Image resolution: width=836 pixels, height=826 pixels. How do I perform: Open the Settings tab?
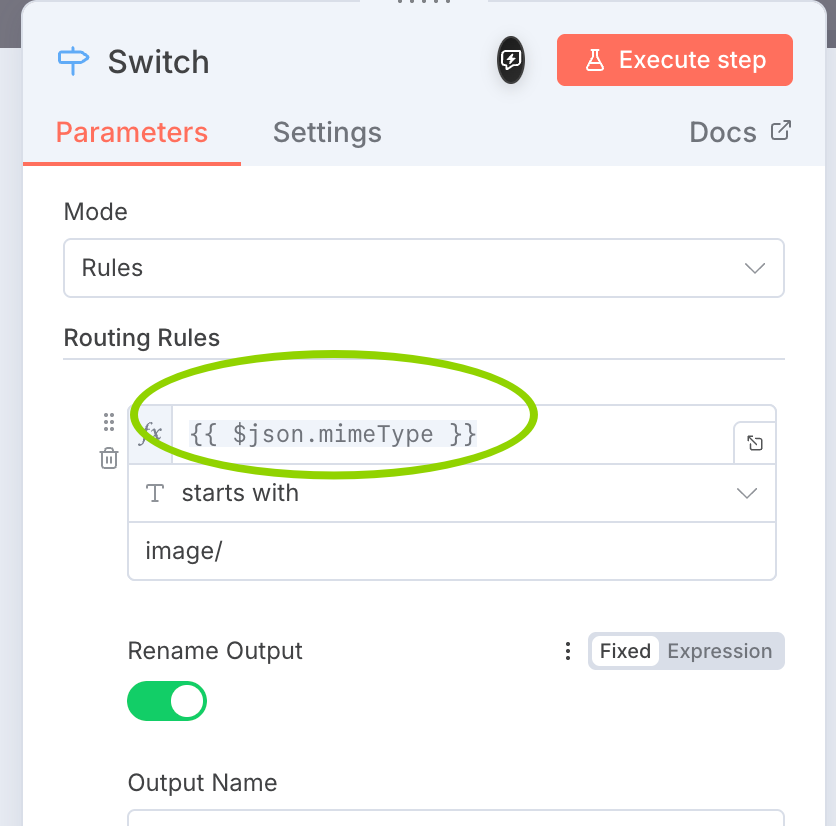[327, 133]
